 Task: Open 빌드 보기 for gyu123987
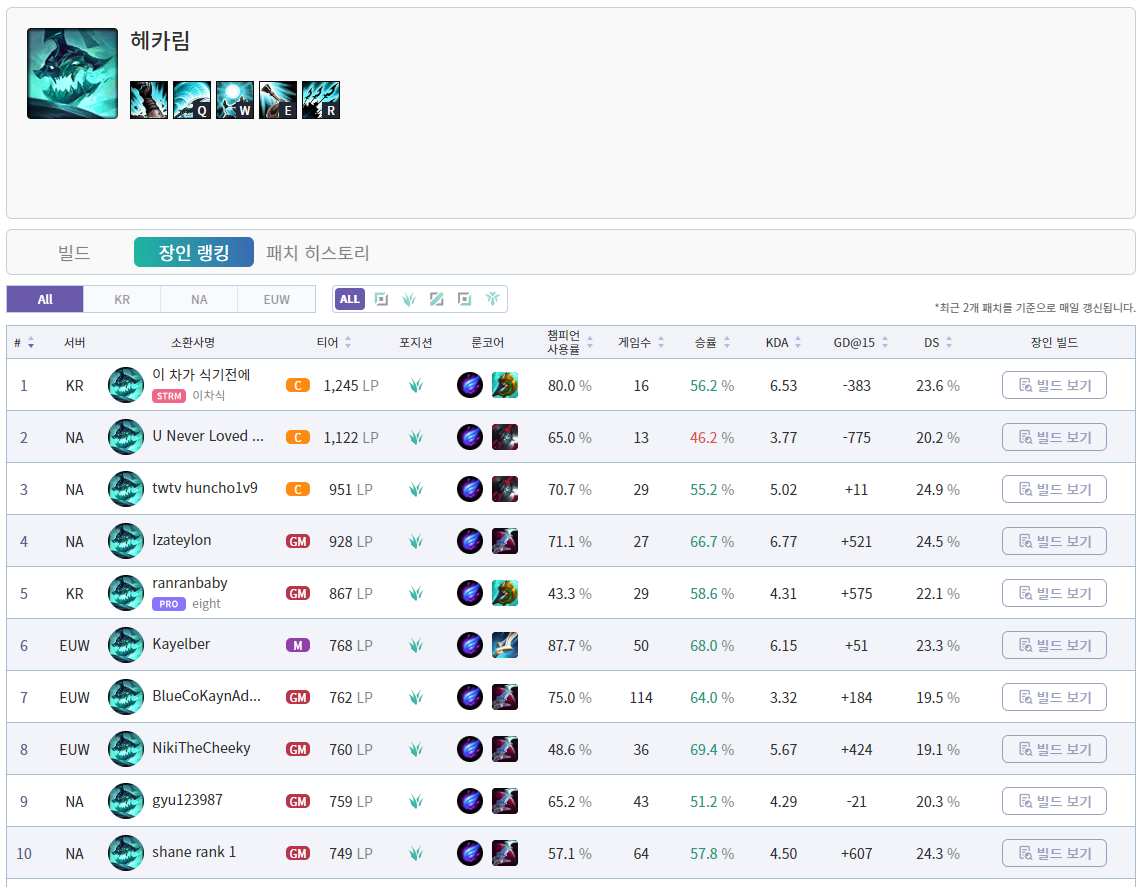(1054, 801)
